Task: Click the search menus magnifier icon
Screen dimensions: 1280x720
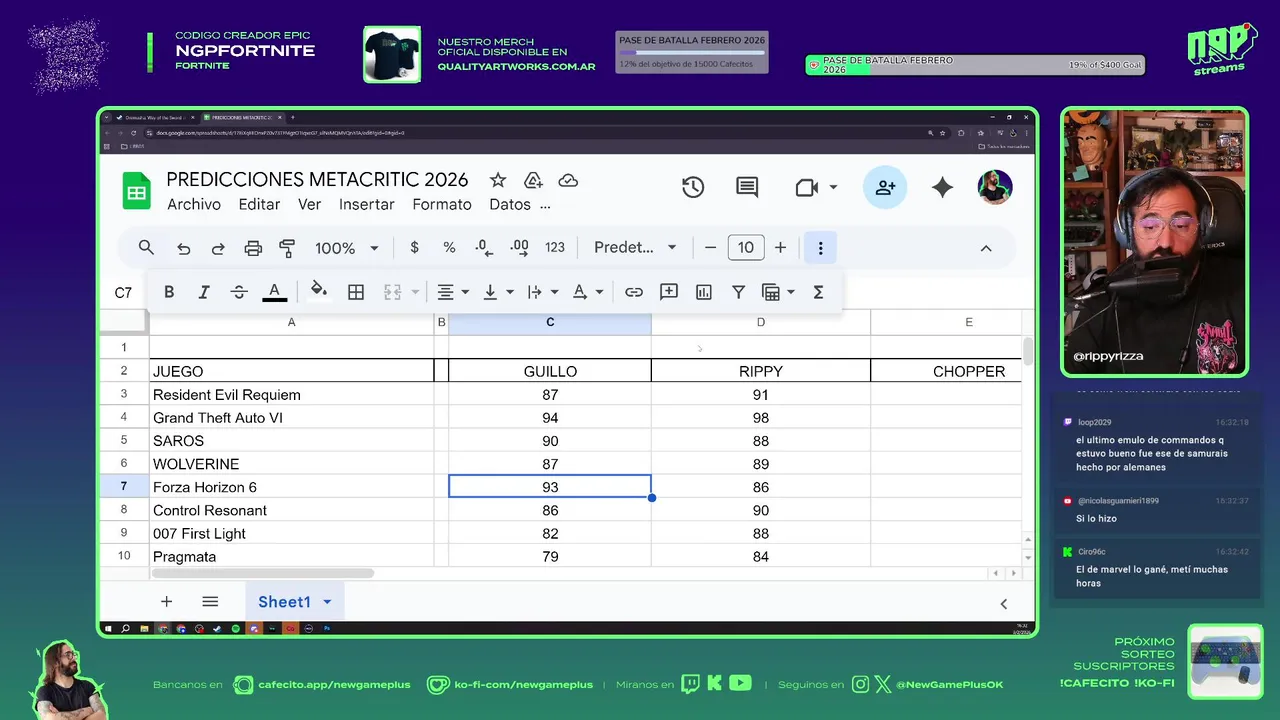Action: click(x=146, y=247)
